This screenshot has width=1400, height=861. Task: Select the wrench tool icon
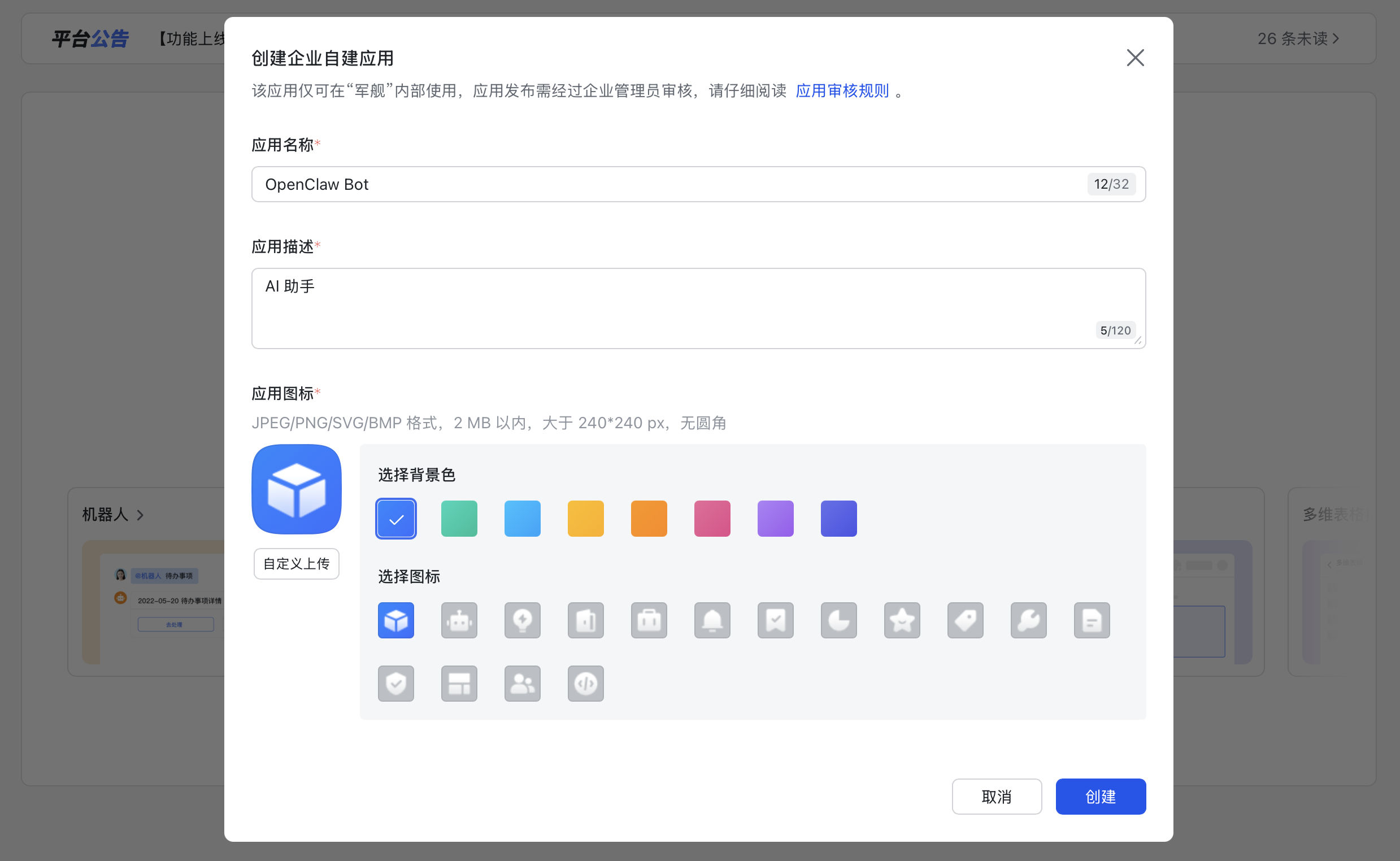[x=1028, y=620]
